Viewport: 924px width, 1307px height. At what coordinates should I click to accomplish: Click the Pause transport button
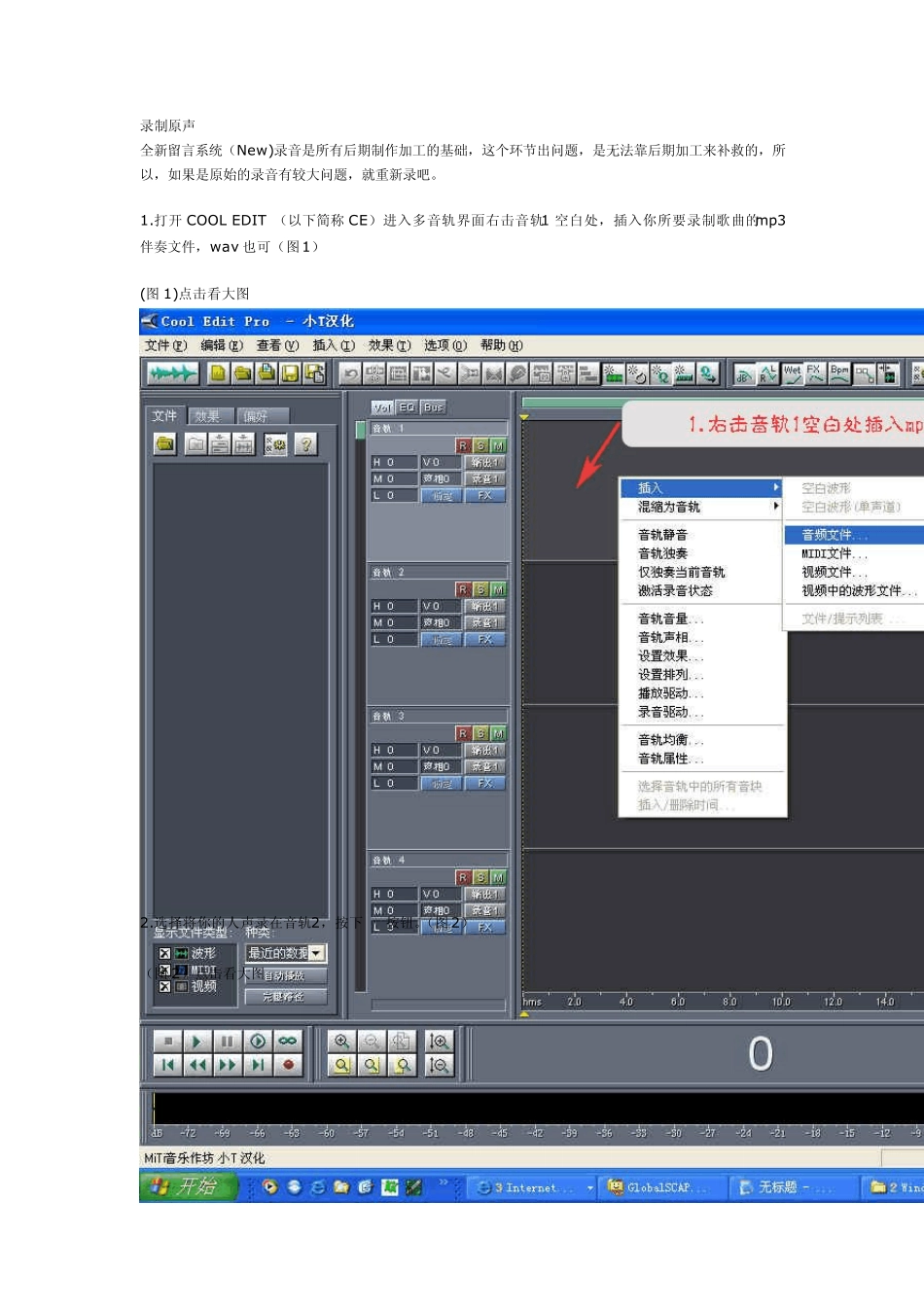[227, 1041]
